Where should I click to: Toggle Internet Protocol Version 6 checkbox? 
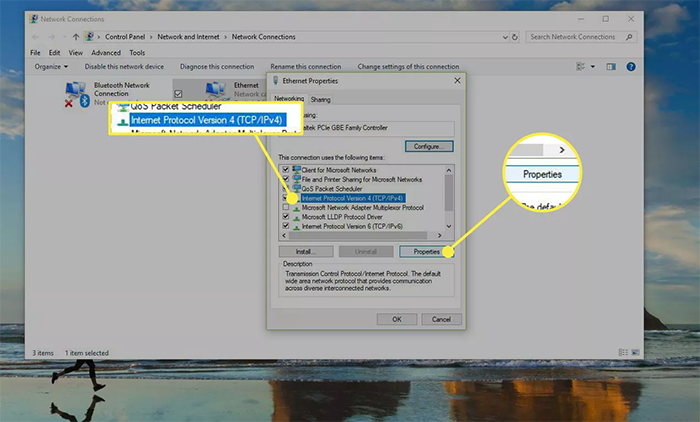tap(286, 226)
